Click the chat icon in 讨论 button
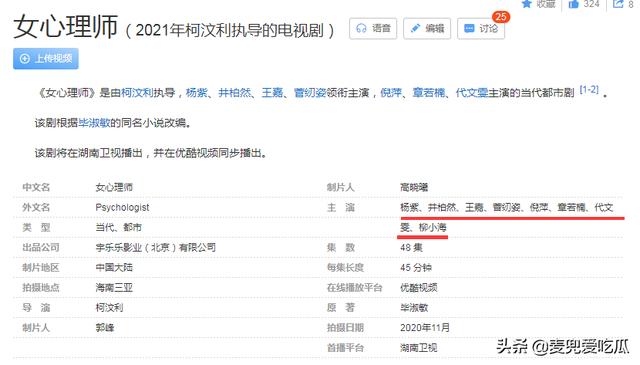Viewport: 640px width, 365px height. coord(469,29)
